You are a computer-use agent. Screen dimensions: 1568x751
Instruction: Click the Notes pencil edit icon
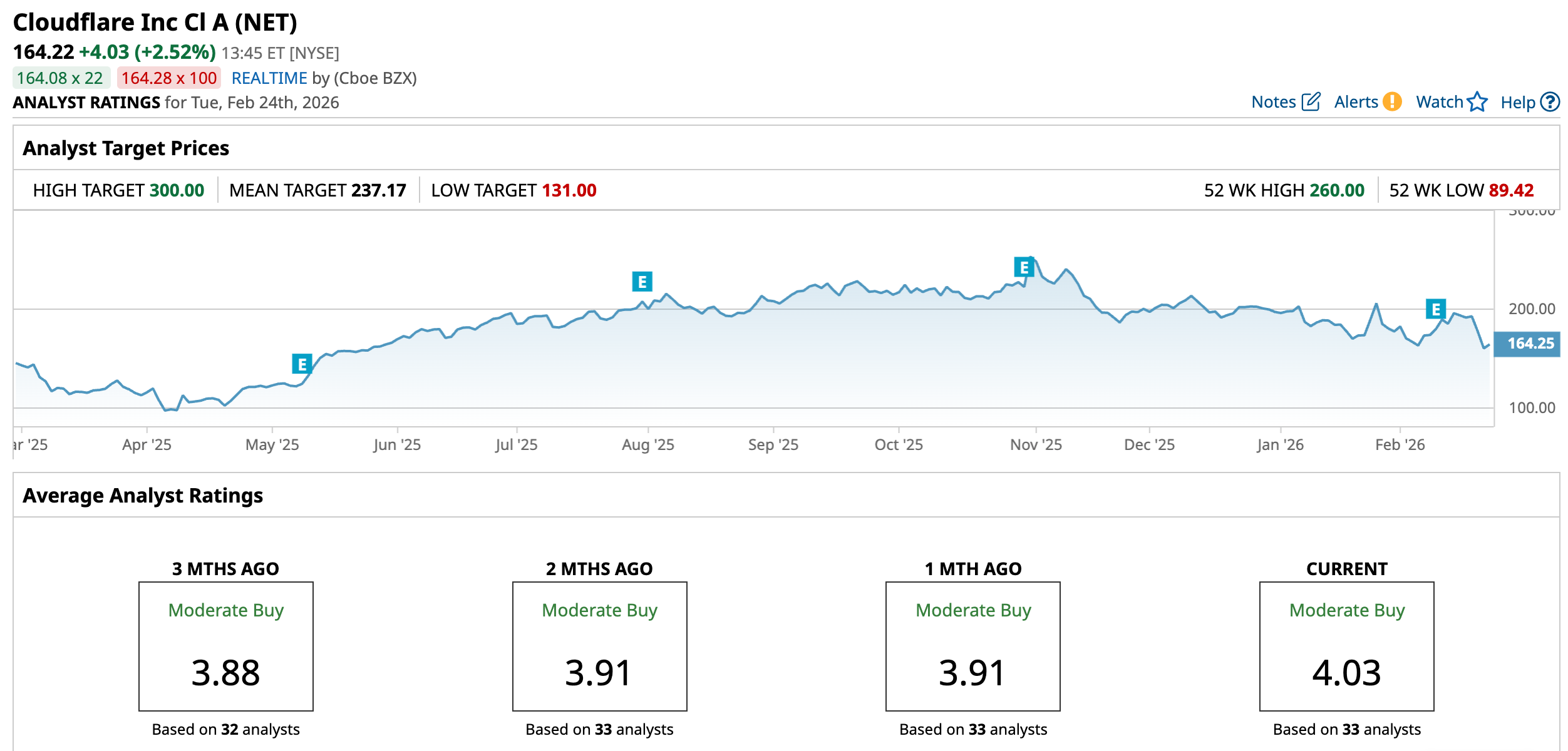(1311, 102)
